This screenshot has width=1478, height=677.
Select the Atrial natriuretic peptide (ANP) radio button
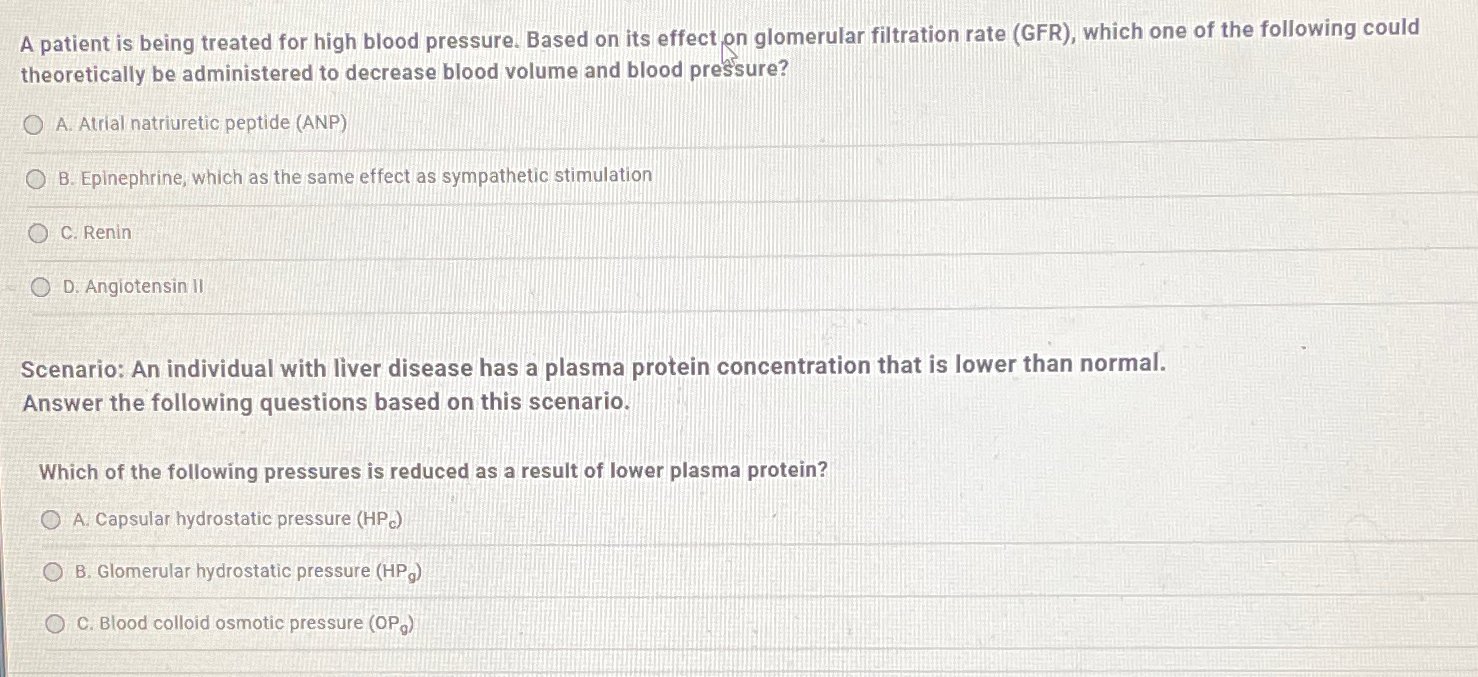click(33, 125)
